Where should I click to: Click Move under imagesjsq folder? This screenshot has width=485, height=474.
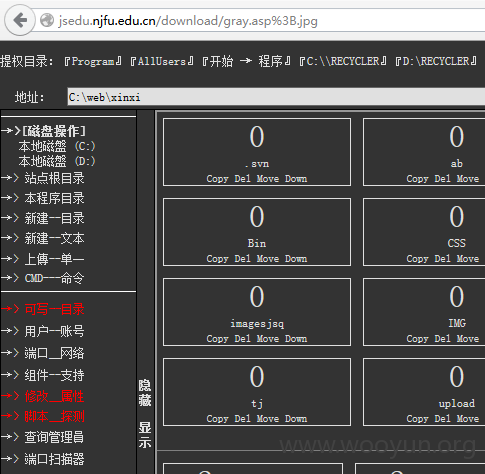[268, 339]
